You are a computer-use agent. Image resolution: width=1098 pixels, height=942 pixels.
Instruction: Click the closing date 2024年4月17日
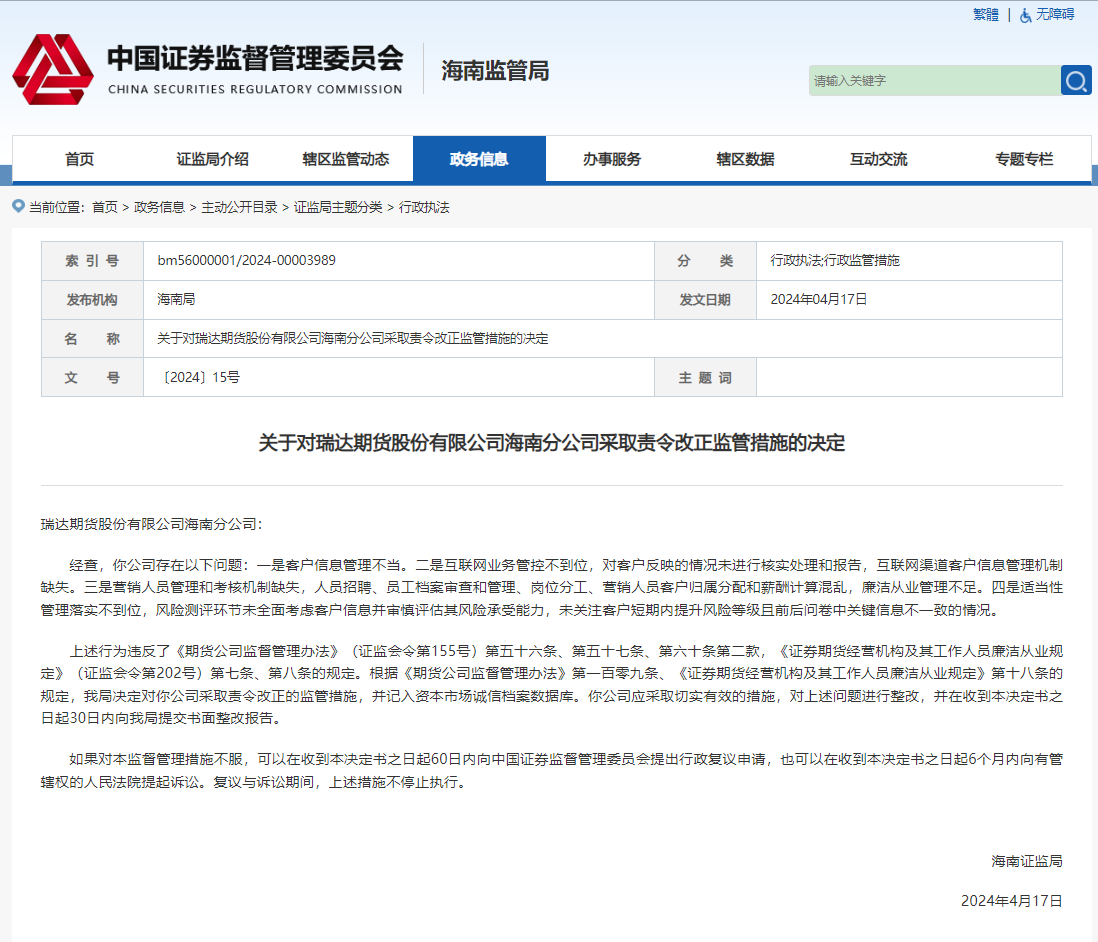tap(1011, 901)
